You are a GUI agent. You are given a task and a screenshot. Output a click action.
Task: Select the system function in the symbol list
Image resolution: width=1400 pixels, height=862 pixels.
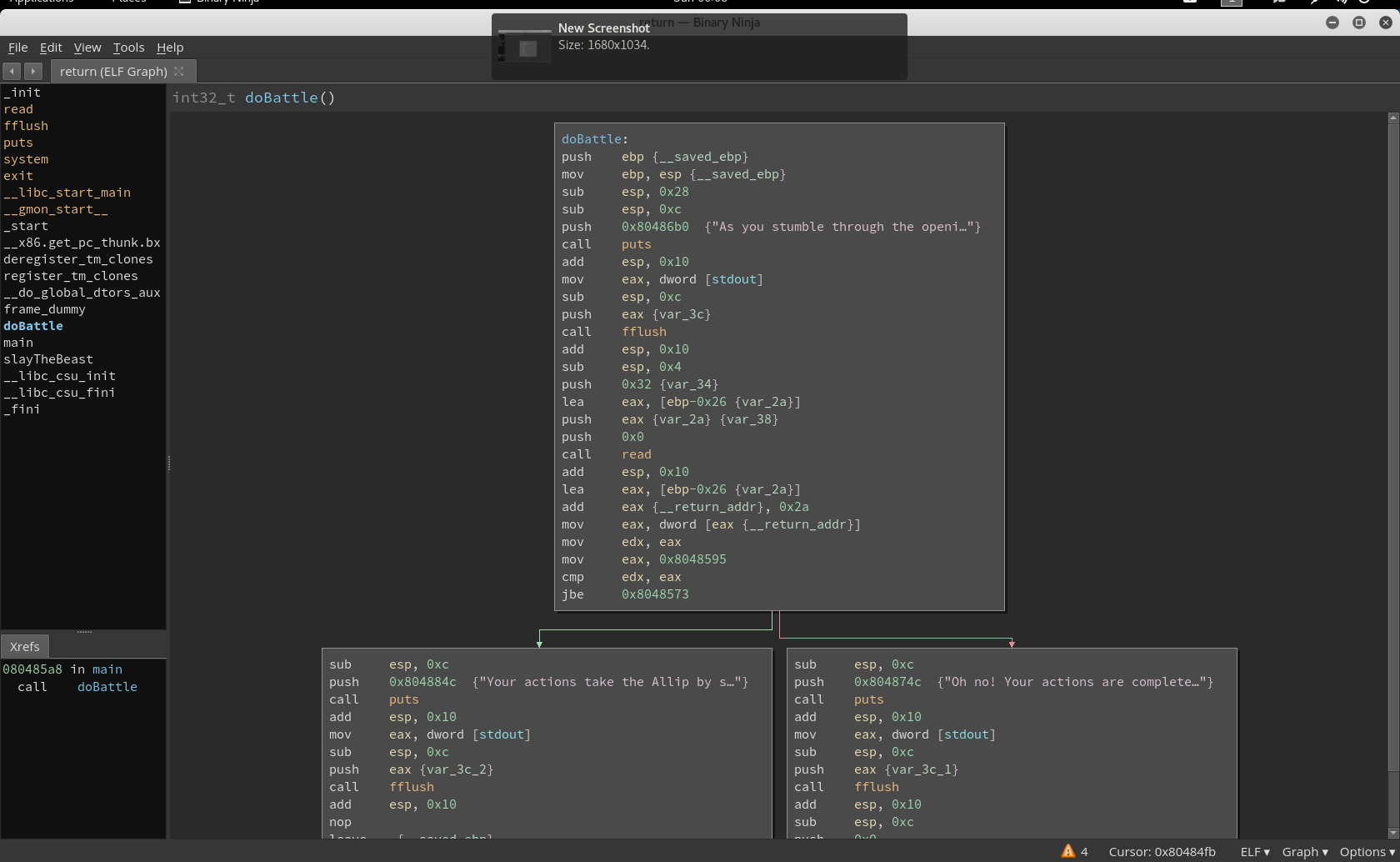(26, 159)
